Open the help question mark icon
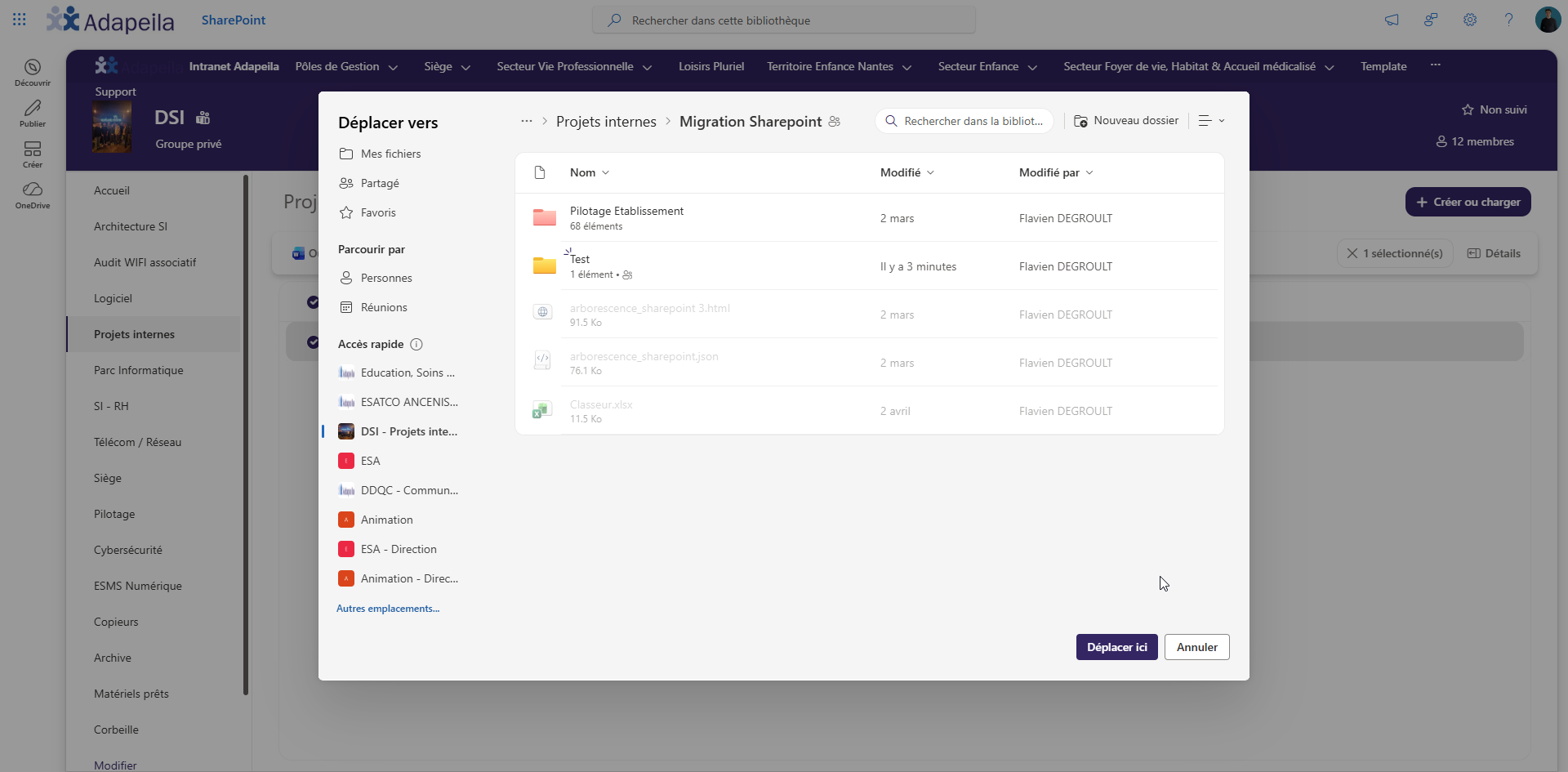 click(x=1508, y=20)
